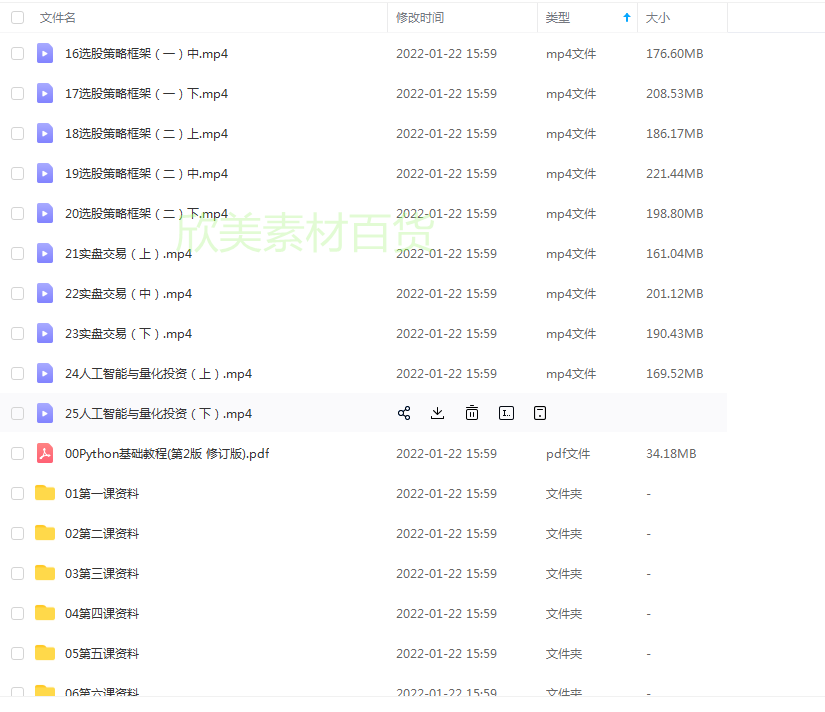Open file 21实盘交易（上）.mp4
This screenshot has height=712, width=825.
click(x=128, y=254)
